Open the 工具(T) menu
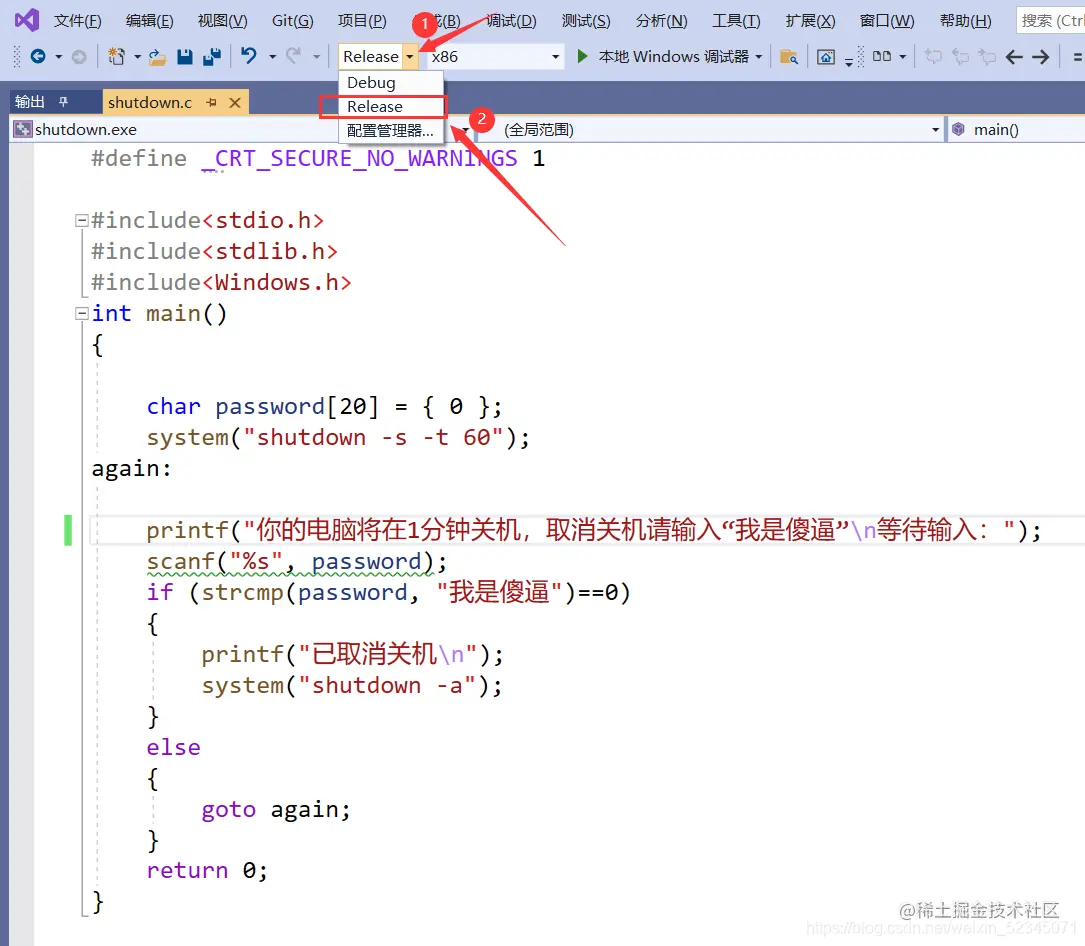 736,21
